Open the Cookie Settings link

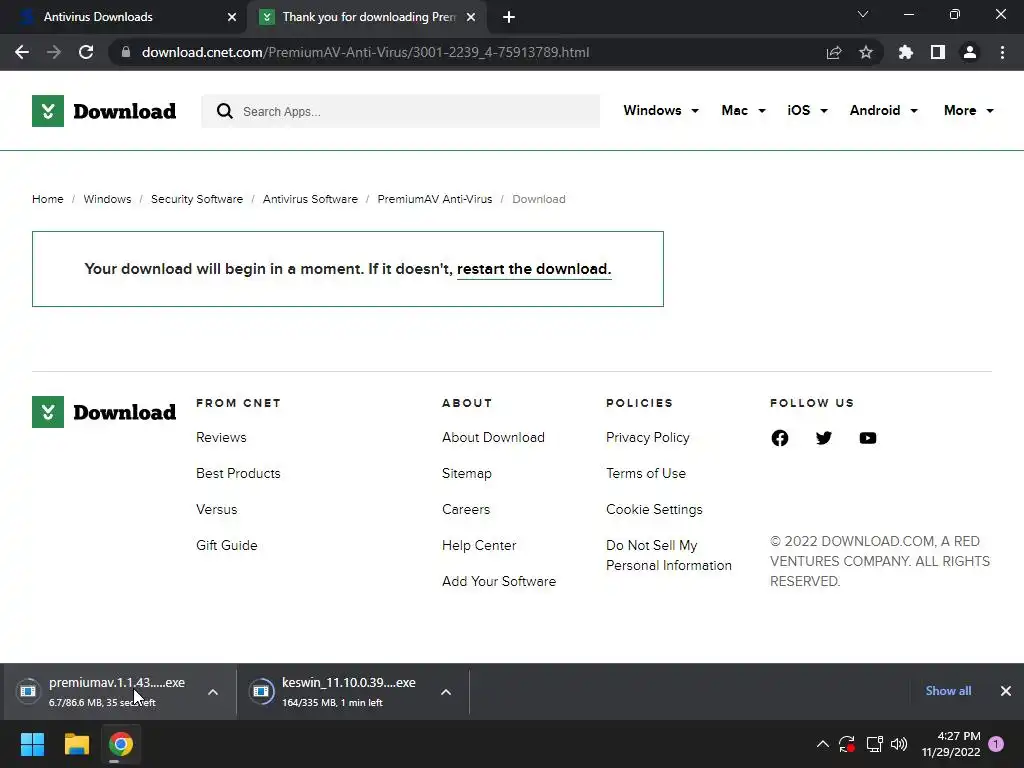coord(654,509)
